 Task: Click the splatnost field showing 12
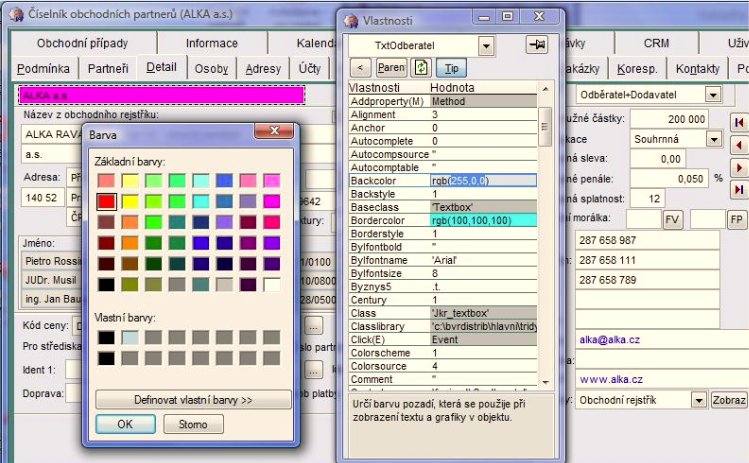point(647,199)
